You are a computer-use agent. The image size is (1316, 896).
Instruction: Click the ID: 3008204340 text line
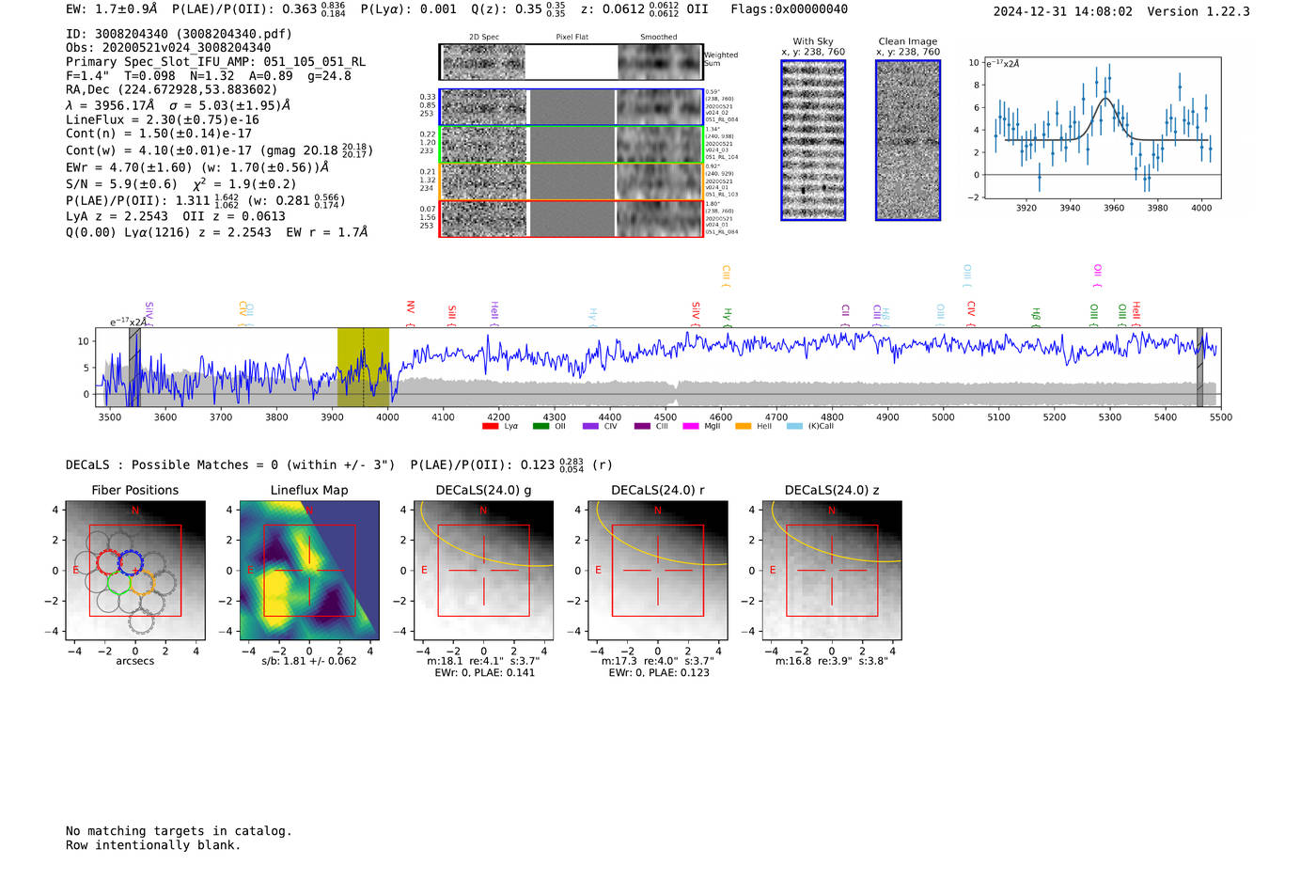coord(179,34)
